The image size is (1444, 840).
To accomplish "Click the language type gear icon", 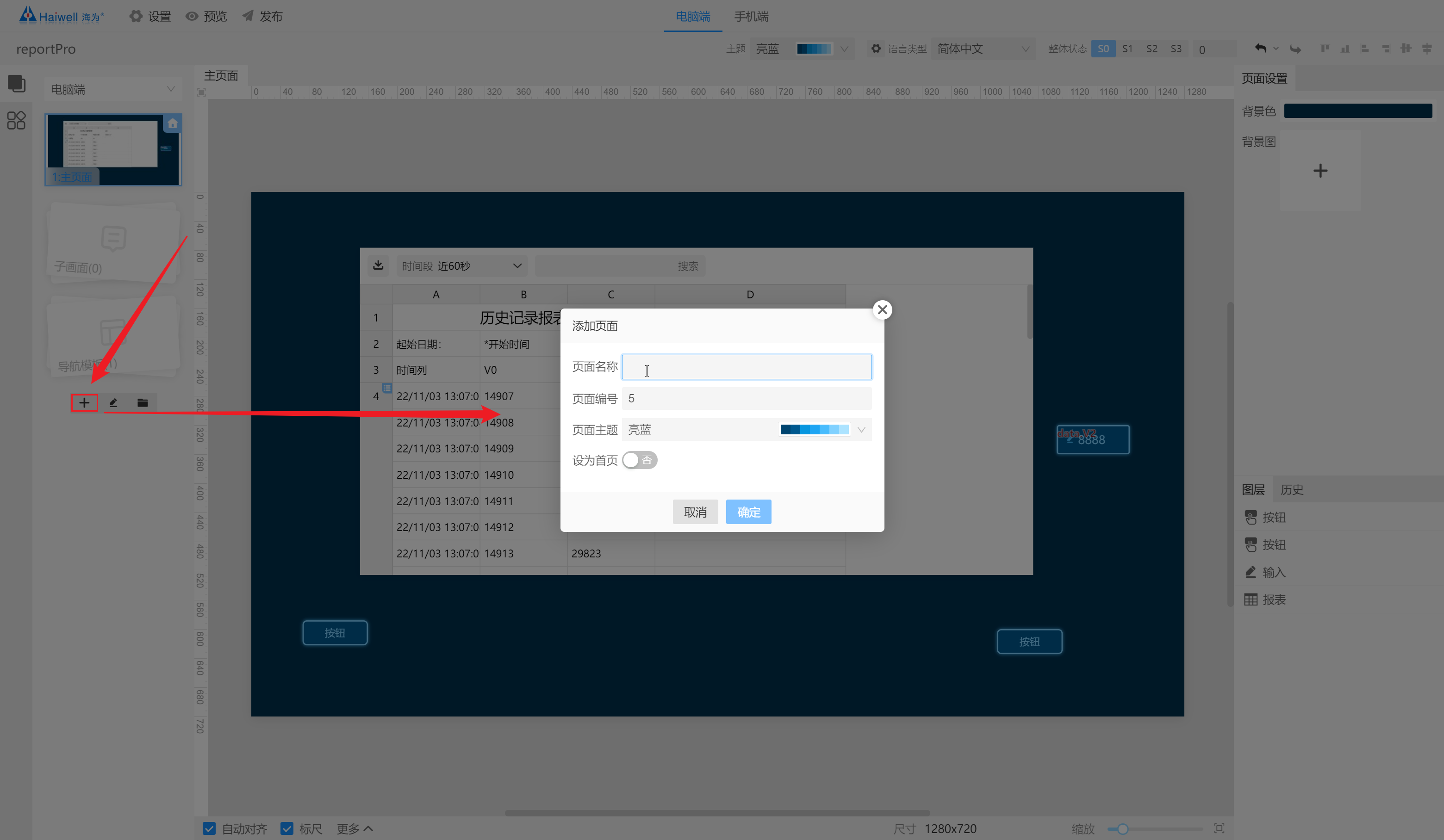I will click(876, 49).
